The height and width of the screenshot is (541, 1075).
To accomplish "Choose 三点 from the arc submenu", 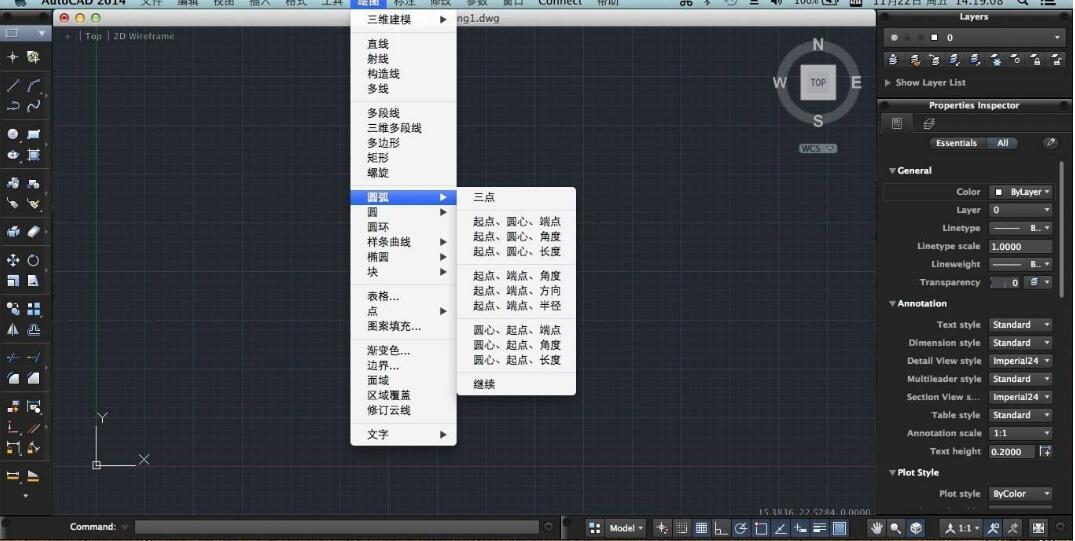I will pos(484,198).
